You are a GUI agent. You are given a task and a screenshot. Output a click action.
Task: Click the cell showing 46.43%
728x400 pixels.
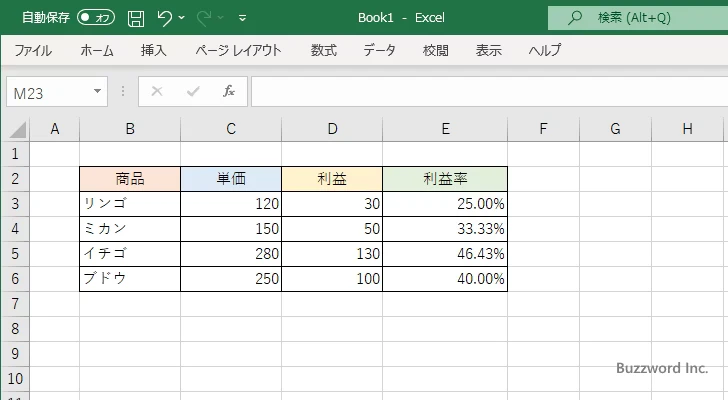445,254
